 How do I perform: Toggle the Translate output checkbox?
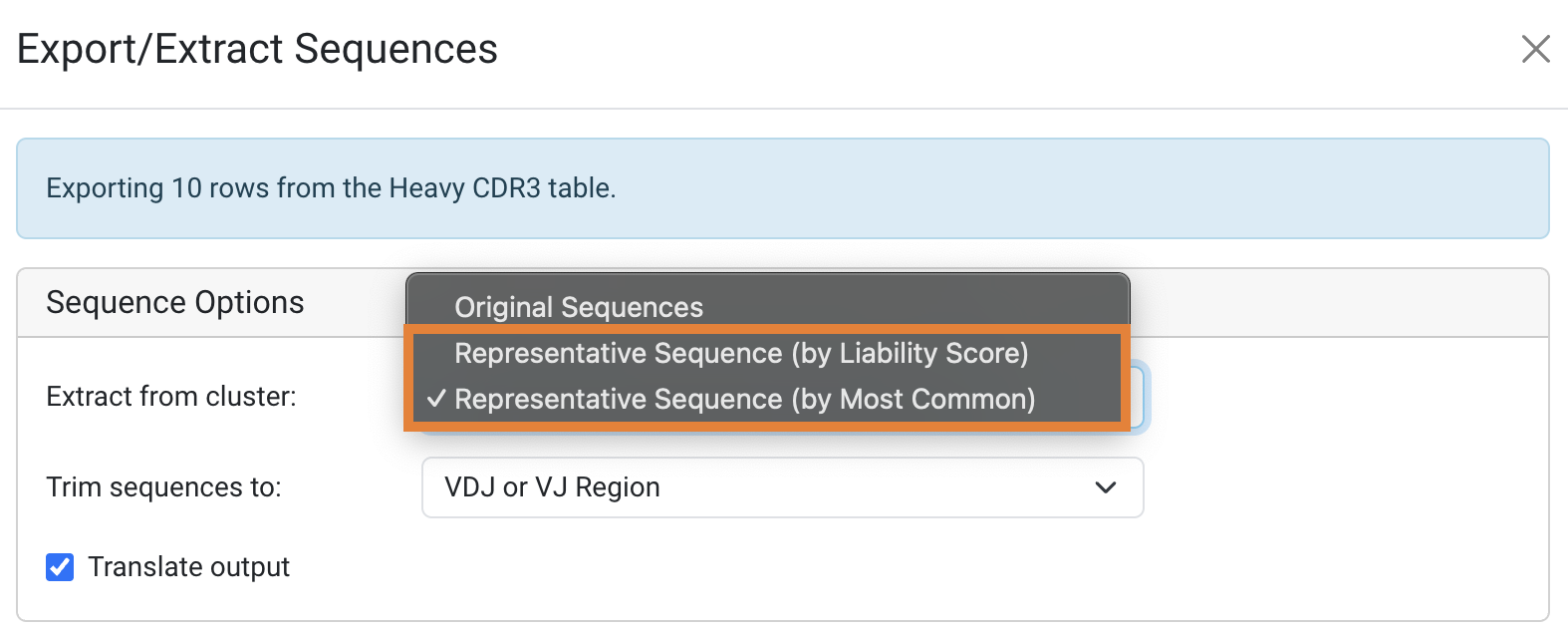[60, 567]
